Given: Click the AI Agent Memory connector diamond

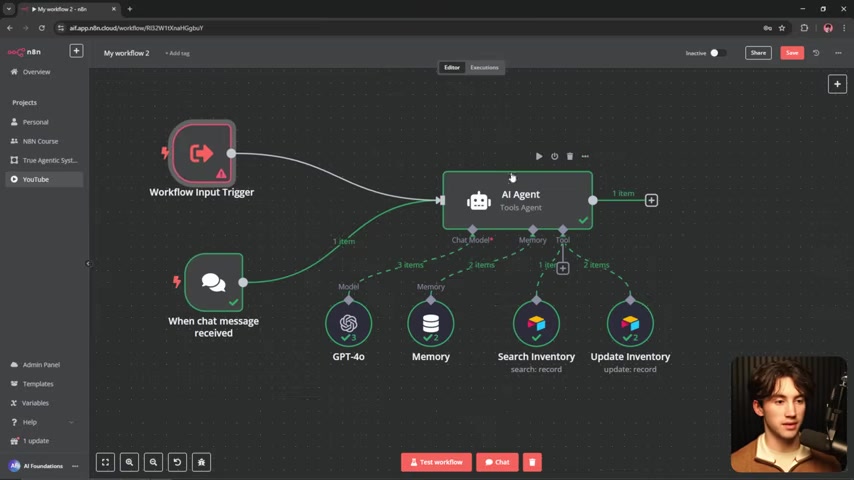Looking at the screenshot, I should (x=533, y=229).
